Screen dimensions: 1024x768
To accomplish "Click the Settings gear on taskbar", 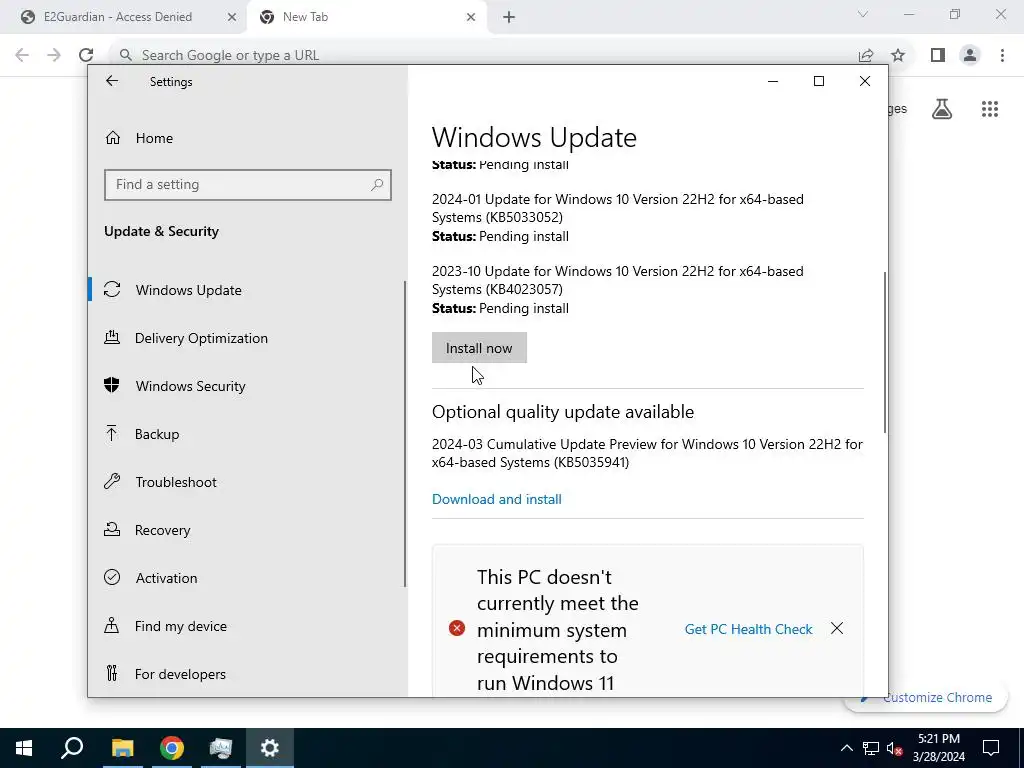I will point(270,748).
